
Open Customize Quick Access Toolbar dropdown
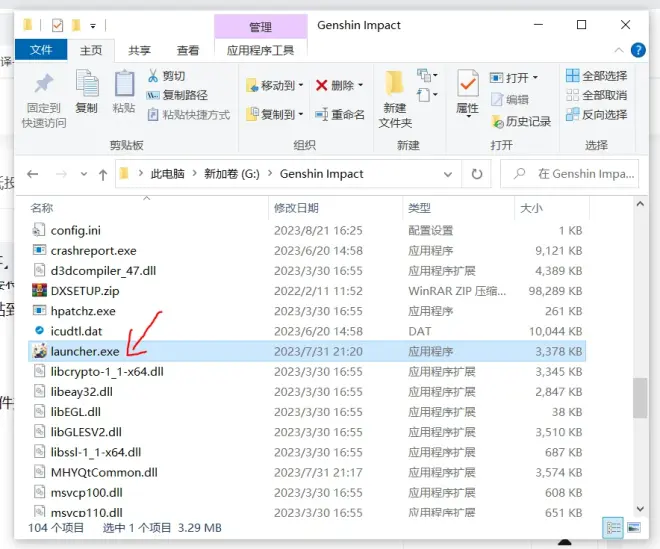pyautogui.click(x=93, y=26)
